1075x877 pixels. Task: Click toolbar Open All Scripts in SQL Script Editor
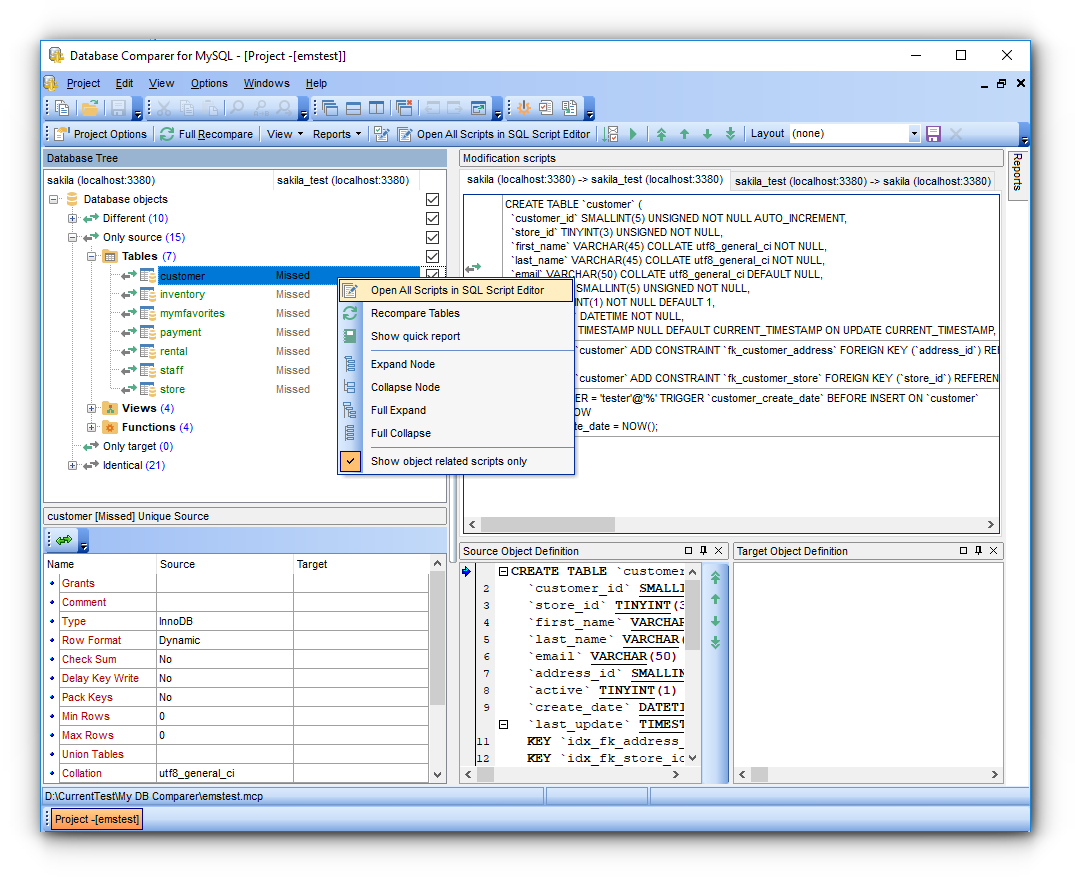494,134
